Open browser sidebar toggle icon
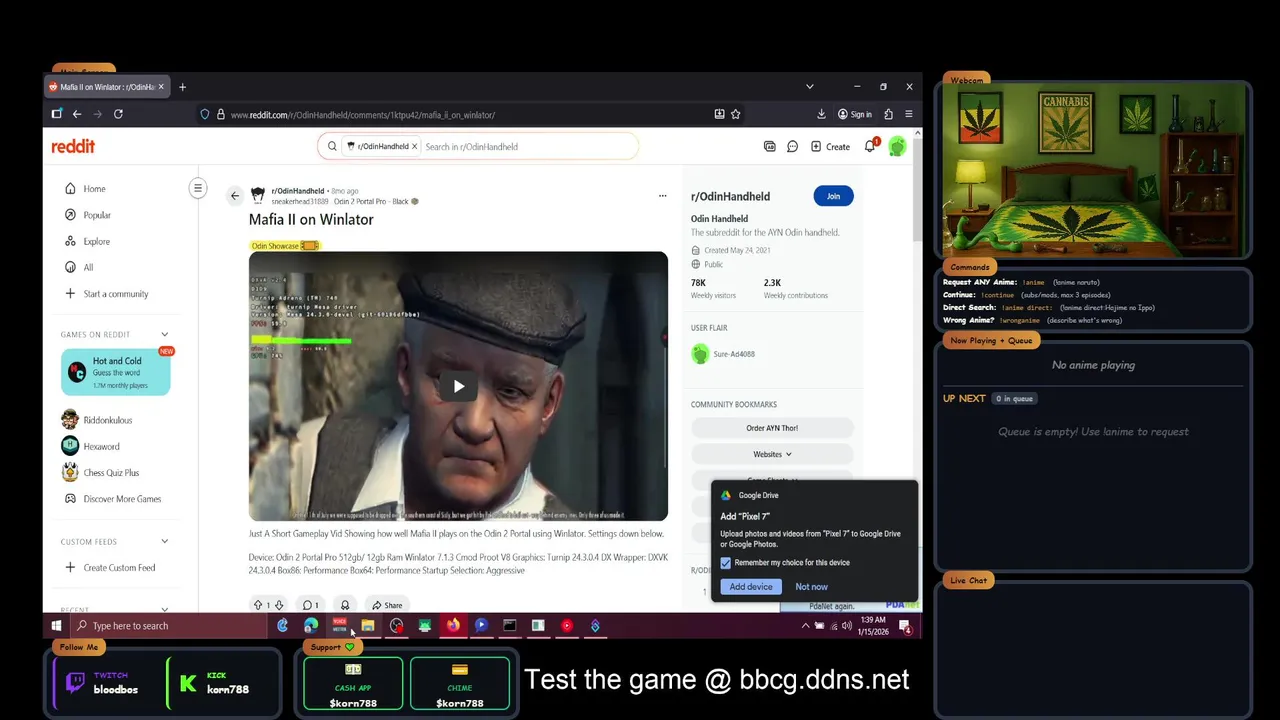 [x=57, y=114]
